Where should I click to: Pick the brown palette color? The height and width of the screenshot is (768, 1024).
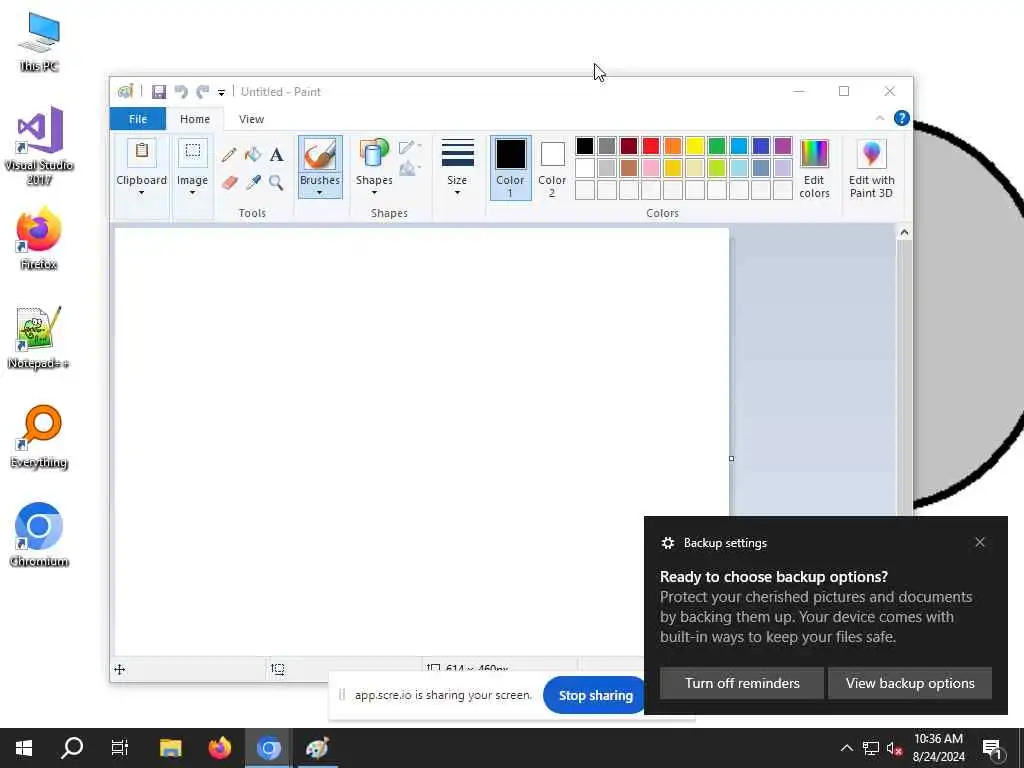[629, 168]
